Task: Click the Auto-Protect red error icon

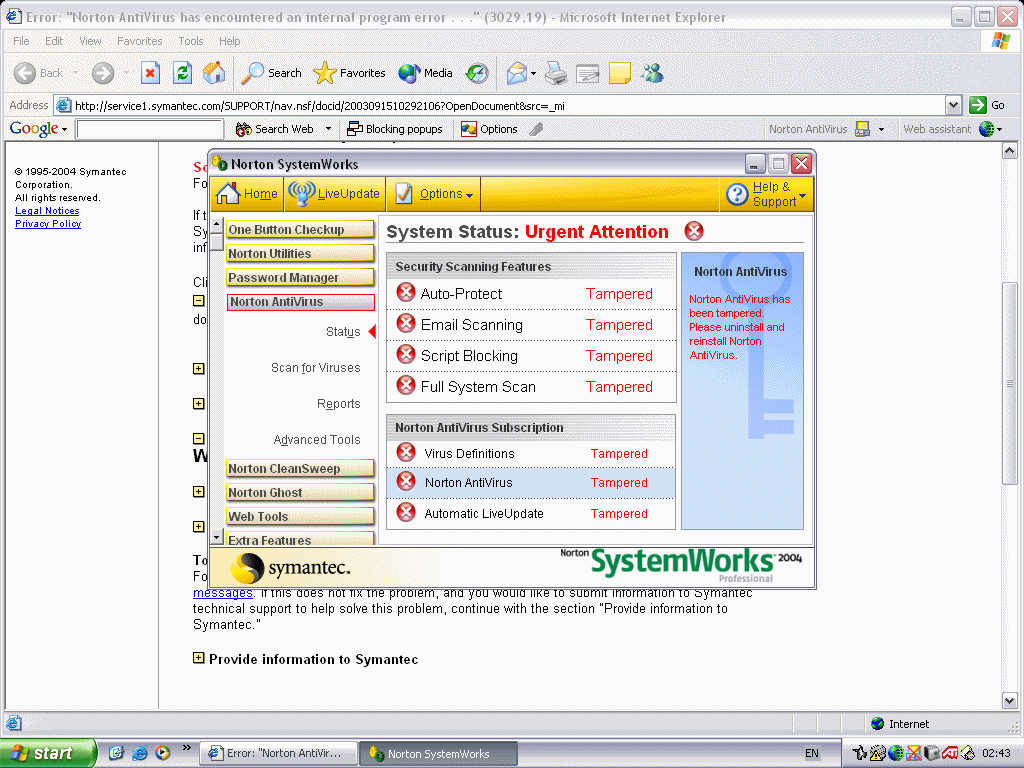Action: pos(406,293)
